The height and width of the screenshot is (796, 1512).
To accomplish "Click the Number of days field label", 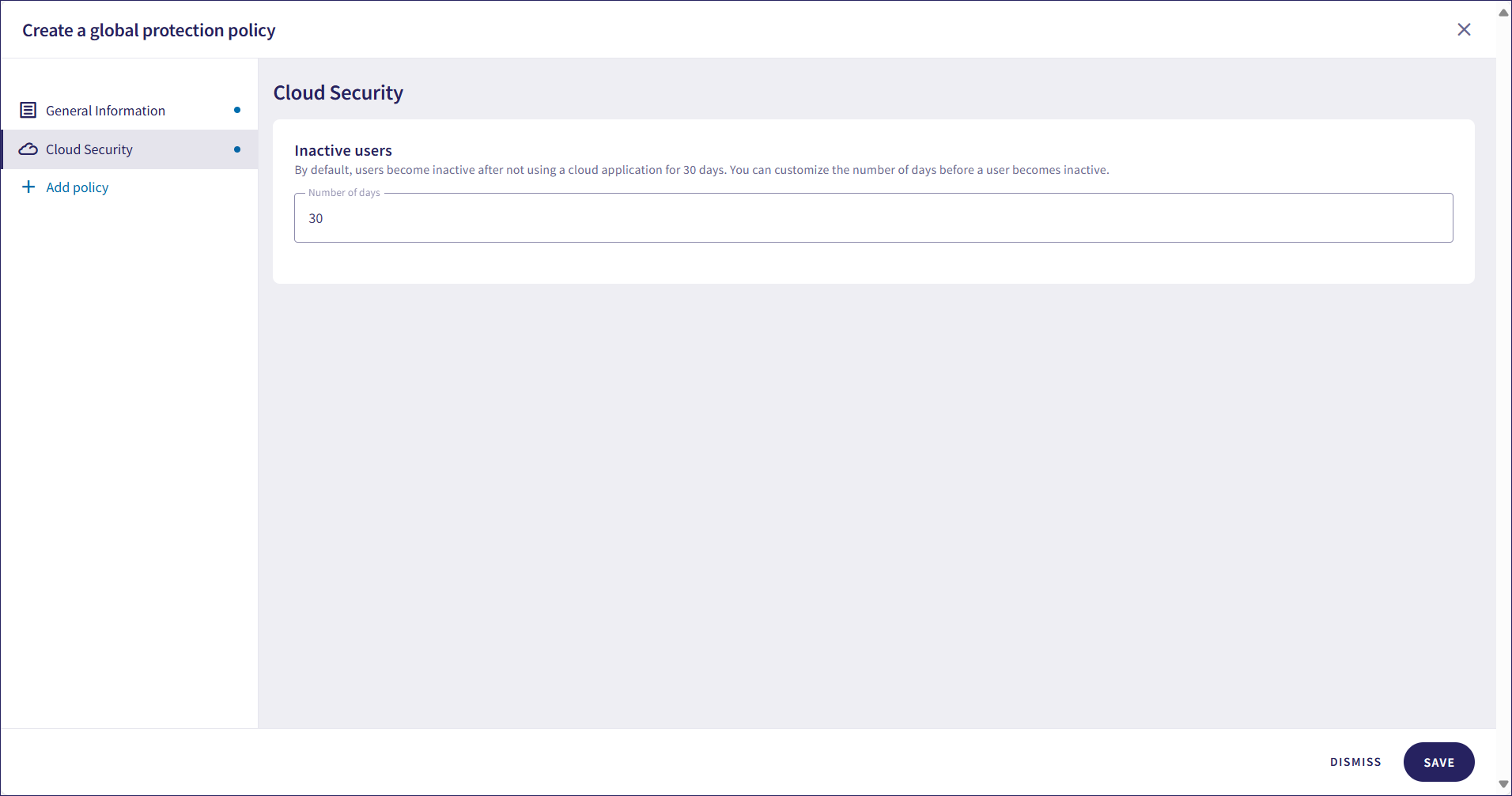I will tap(344, 193).
